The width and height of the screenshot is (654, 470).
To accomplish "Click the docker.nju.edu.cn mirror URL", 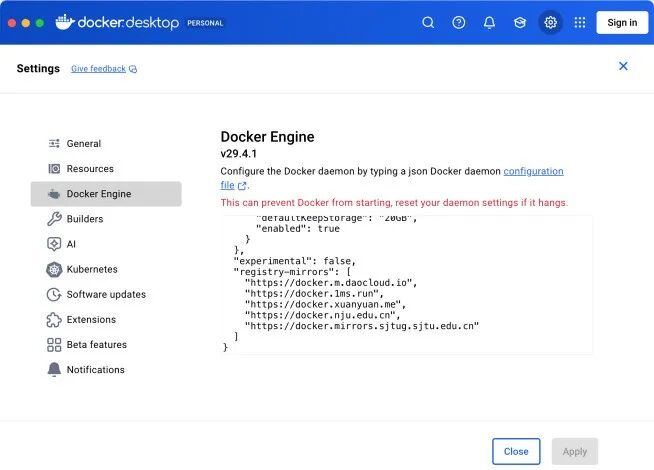I will coord(322,315).
